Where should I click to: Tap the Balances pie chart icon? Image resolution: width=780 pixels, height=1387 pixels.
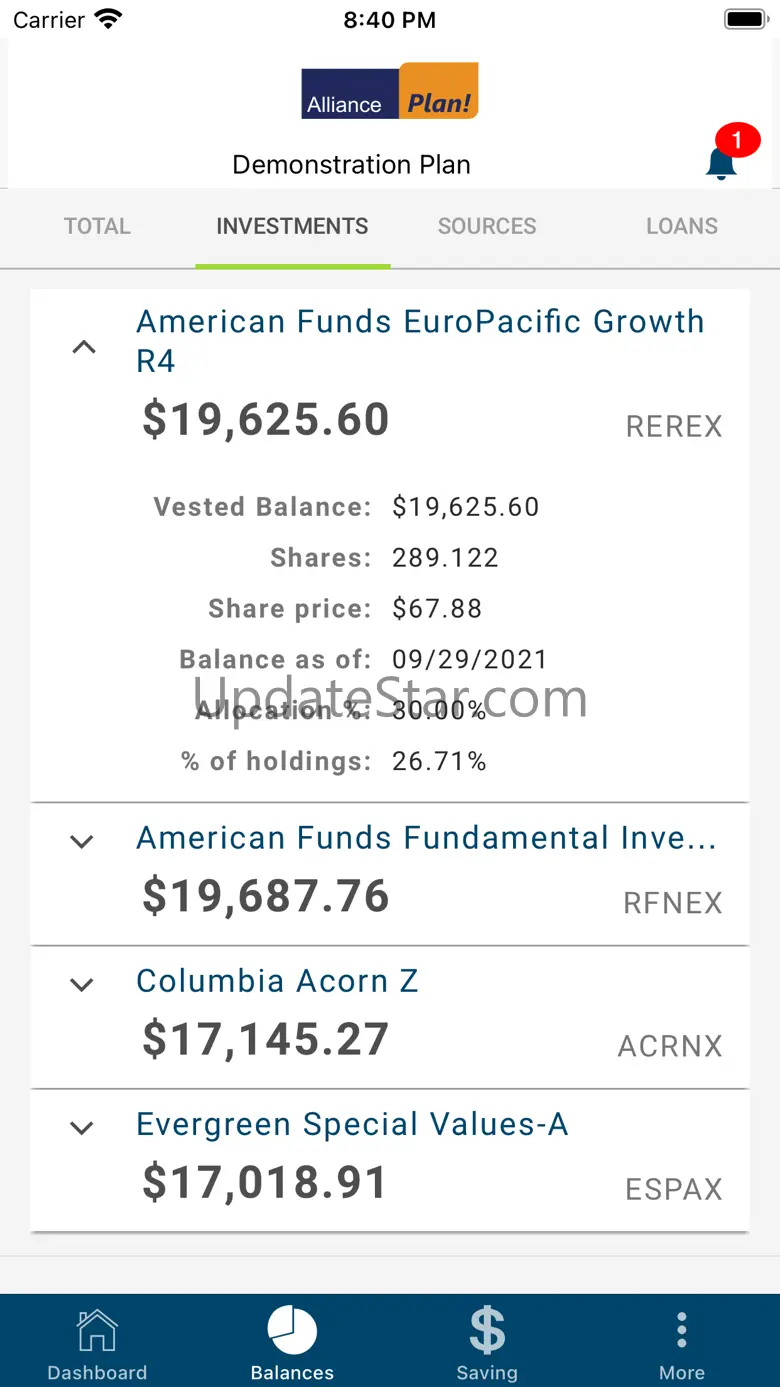pos(292,1332)
